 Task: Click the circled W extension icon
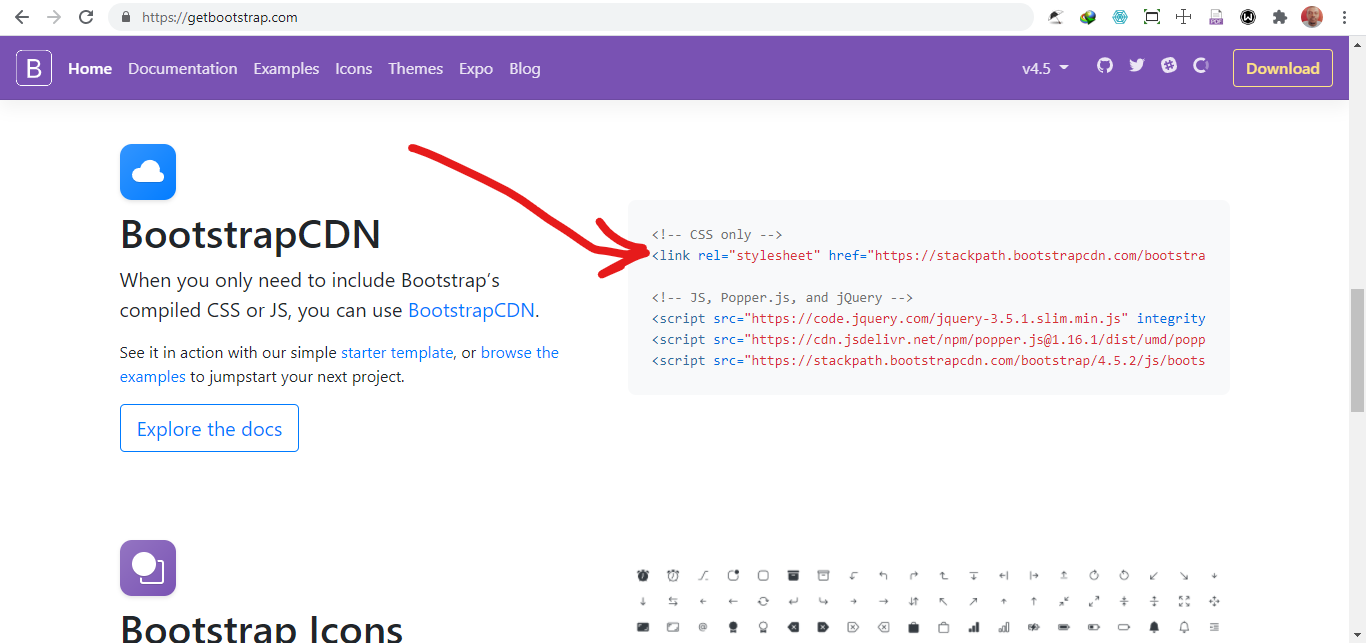tap(1248, 17)
